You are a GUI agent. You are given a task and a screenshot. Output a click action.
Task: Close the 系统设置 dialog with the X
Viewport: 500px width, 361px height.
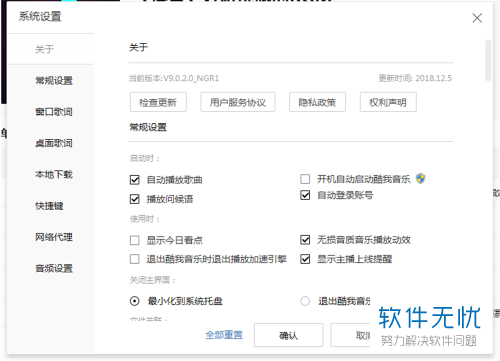(x=477, y=18)
